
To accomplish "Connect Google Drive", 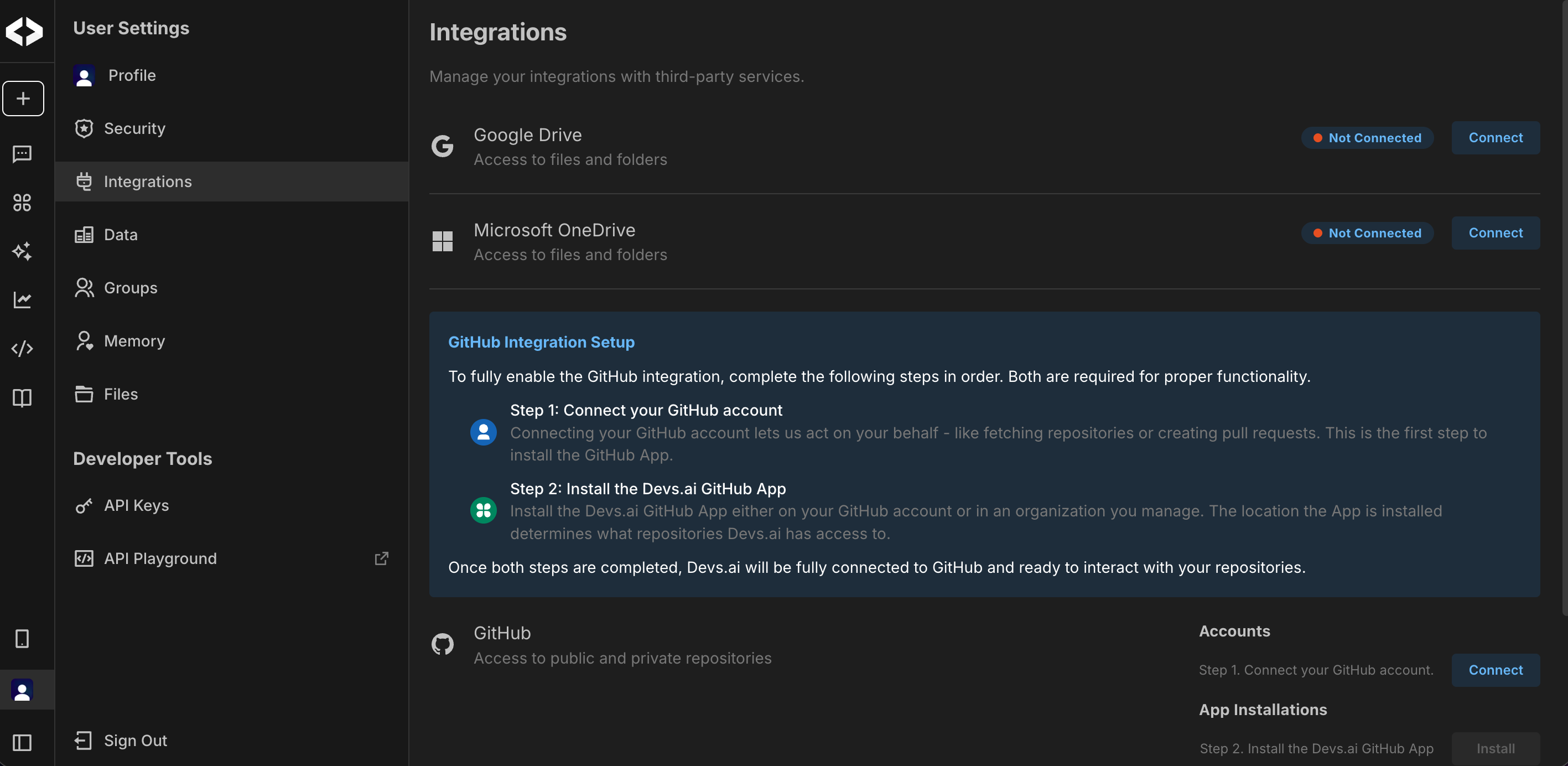I will (1496, 138).
